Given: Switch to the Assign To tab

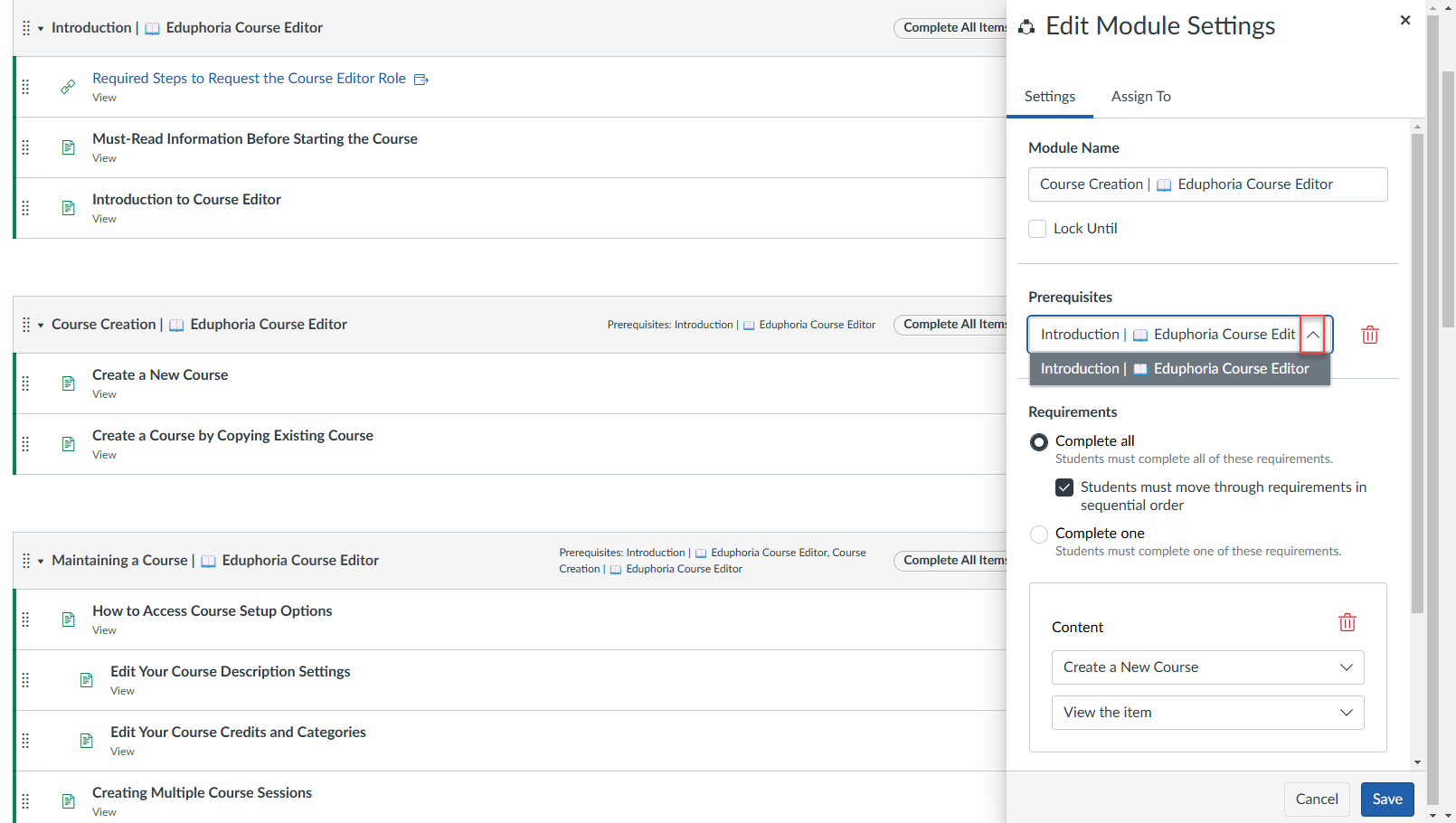Looking at the screenshot, I should tap(1140, 97).
